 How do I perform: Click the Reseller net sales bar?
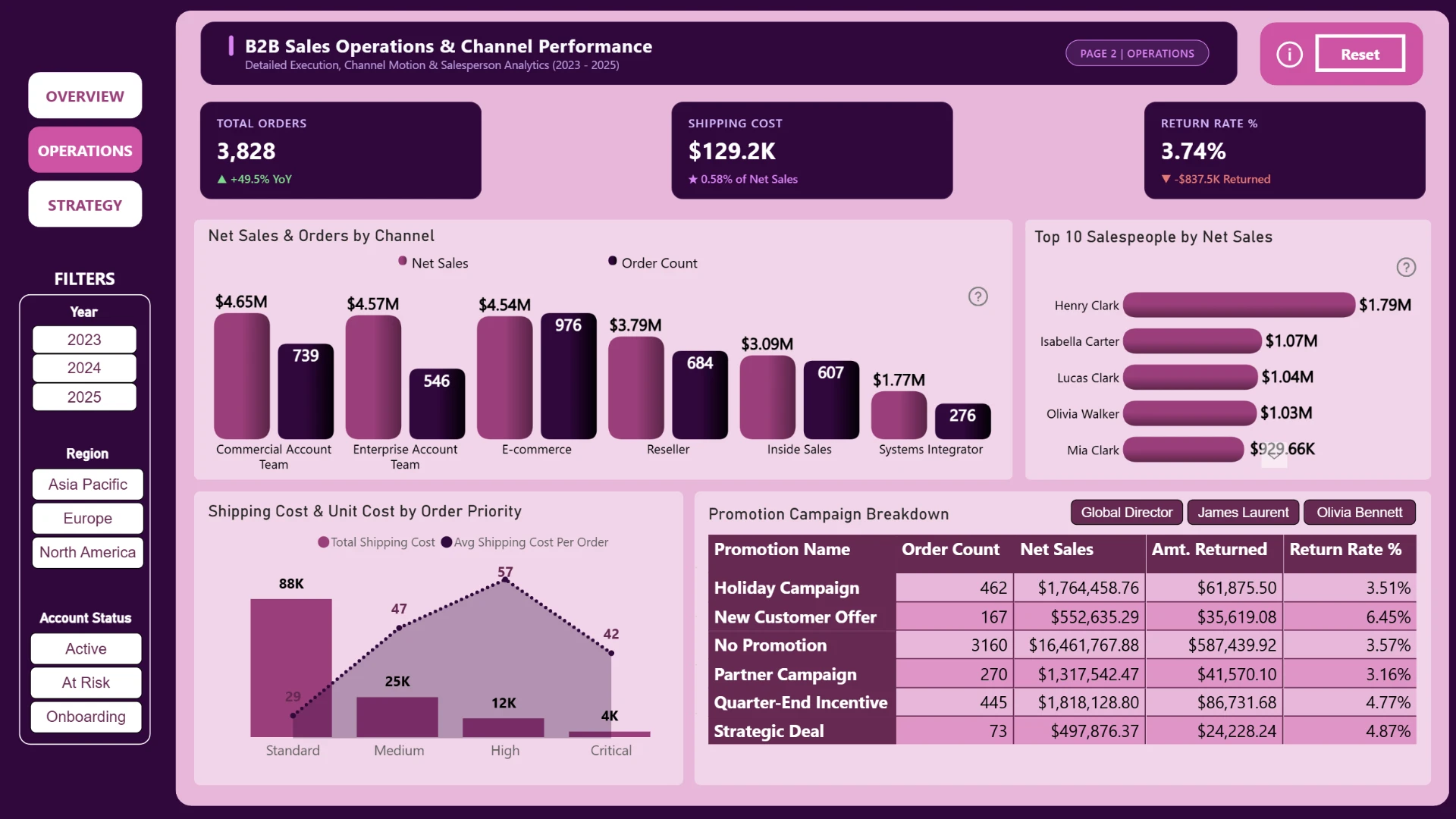(x=636, y=388)
